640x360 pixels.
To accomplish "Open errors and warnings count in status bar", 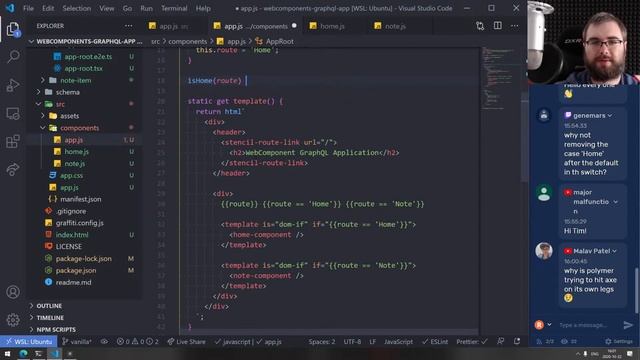I will 138,342.
